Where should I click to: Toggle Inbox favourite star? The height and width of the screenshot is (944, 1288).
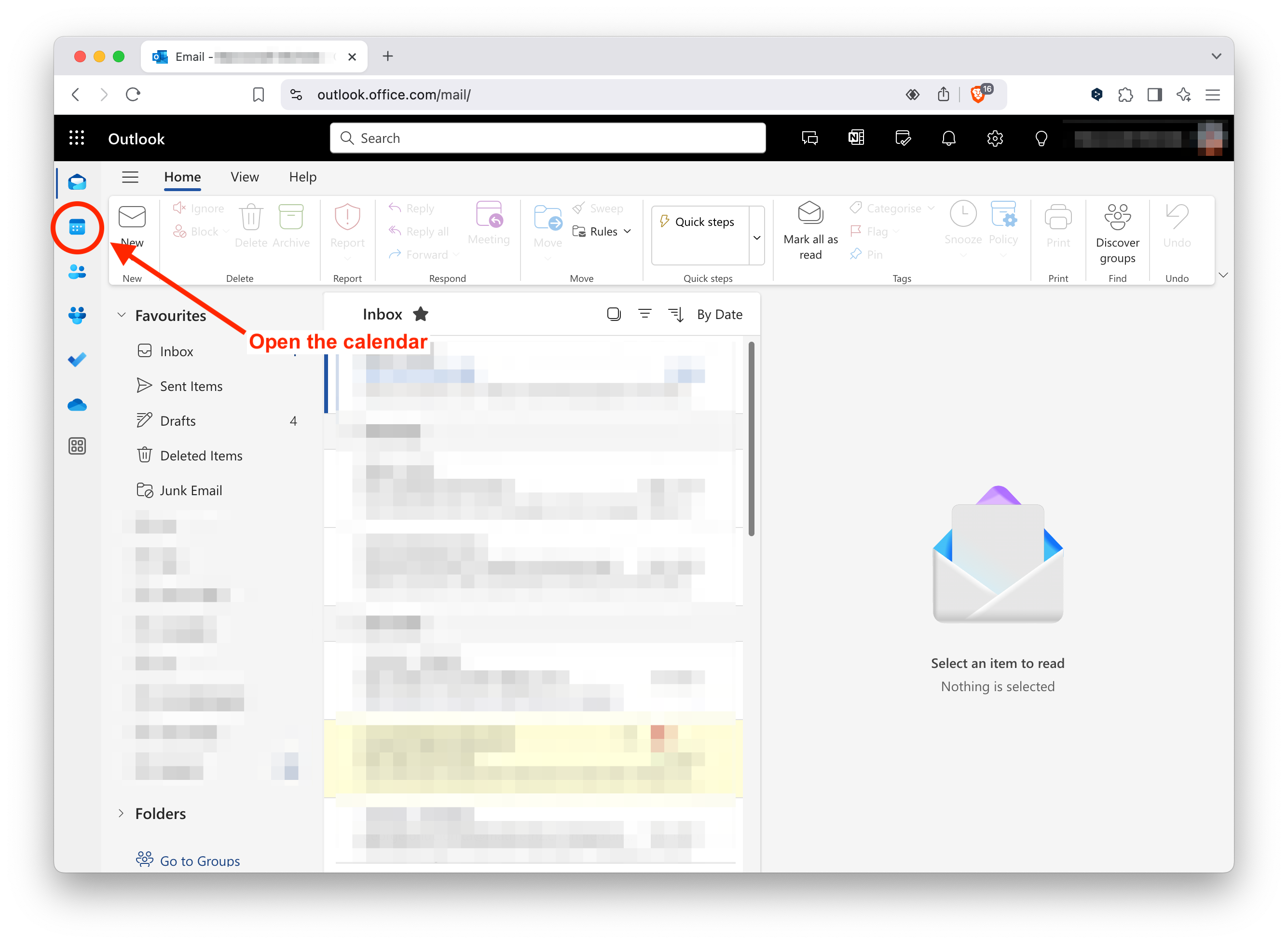[420, 314]
